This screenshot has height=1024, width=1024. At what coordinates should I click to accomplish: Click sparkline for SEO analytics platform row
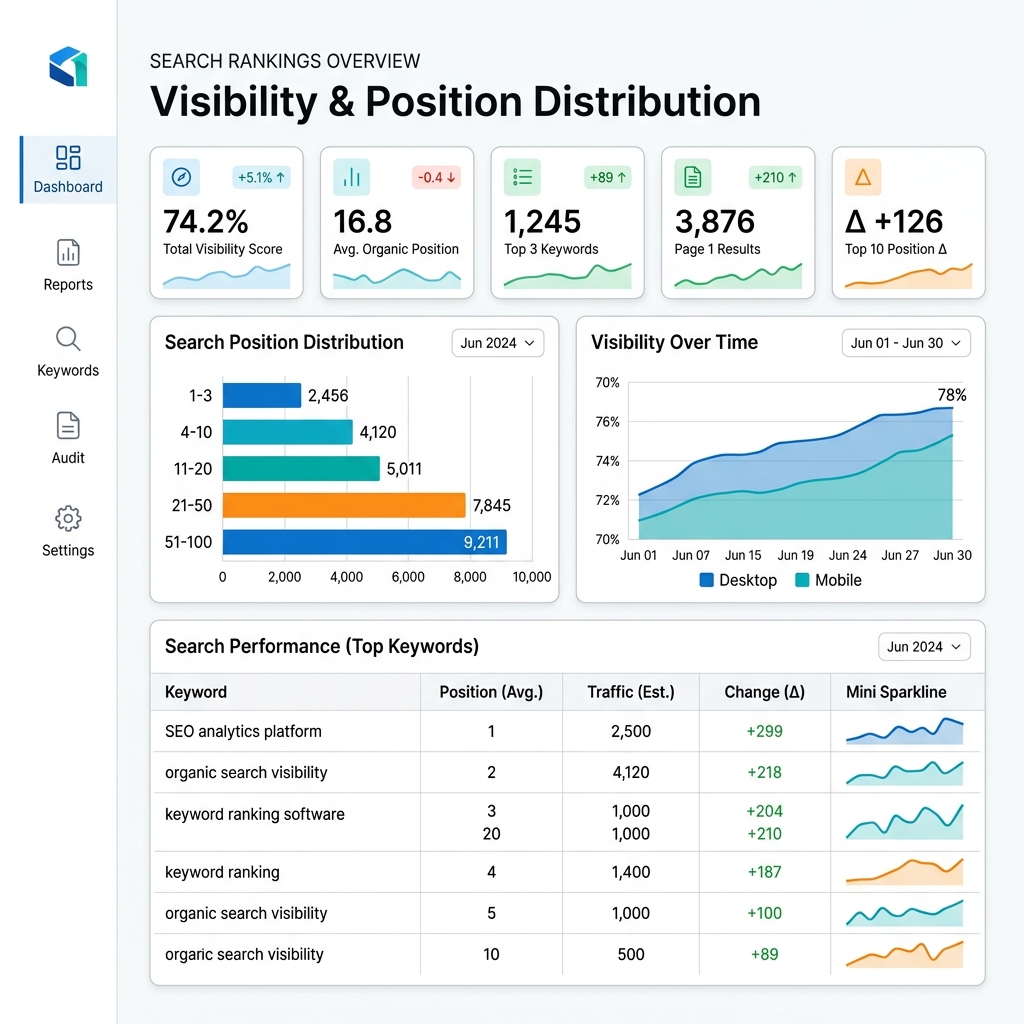coord(904,731)
